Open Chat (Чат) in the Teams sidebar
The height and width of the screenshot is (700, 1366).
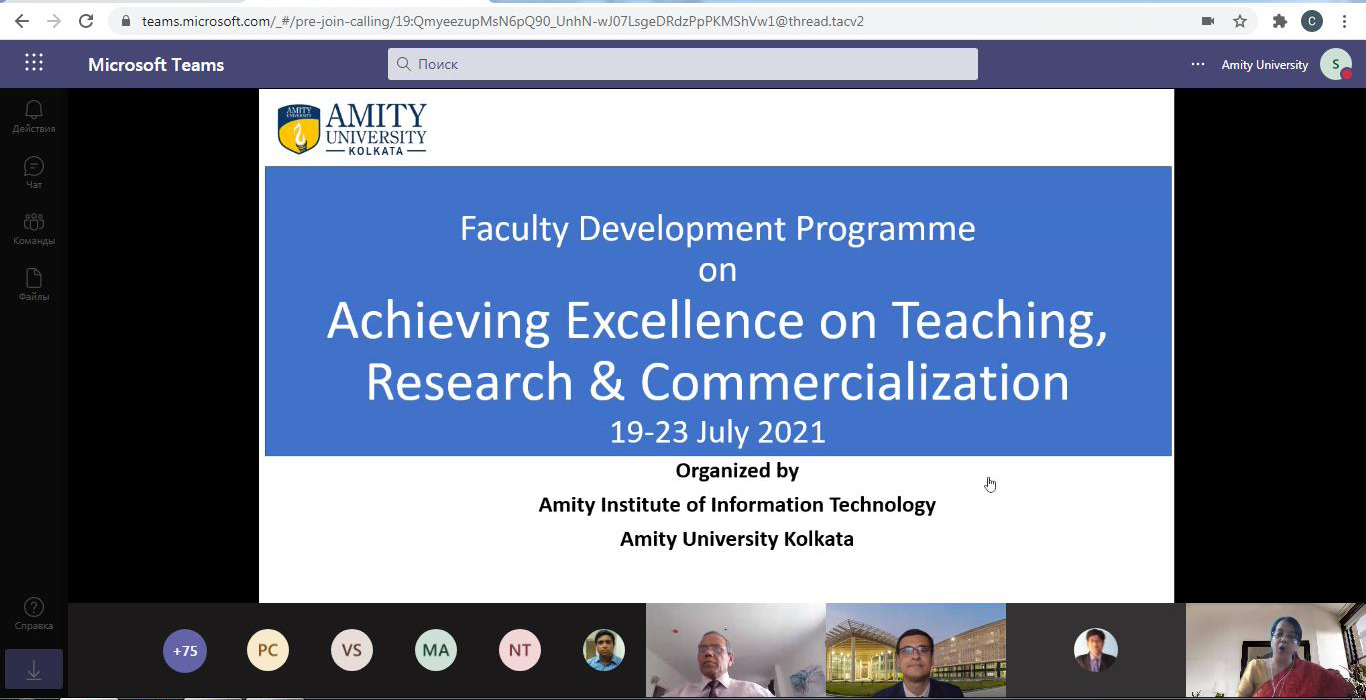[x=34, y=172]
